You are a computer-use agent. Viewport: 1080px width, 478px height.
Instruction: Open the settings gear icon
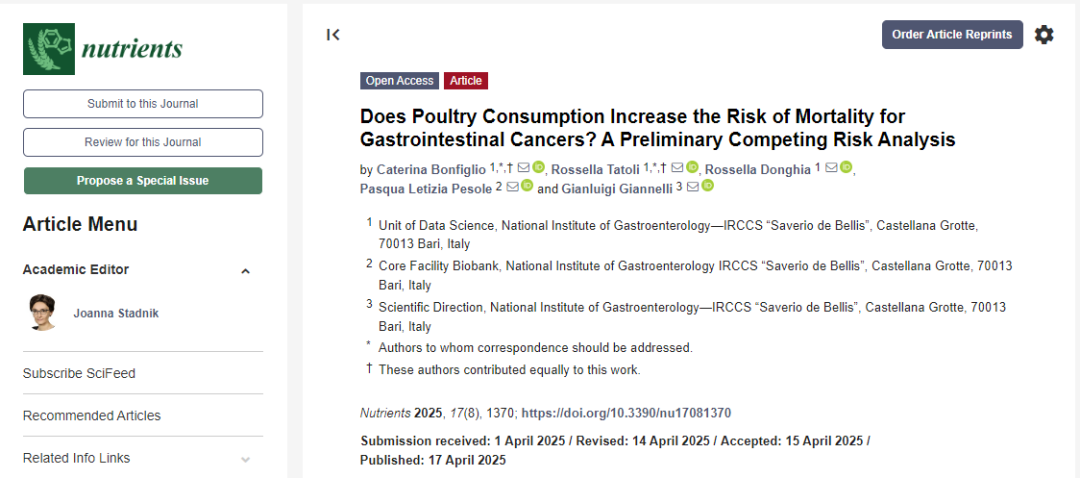coord(1044,34)
